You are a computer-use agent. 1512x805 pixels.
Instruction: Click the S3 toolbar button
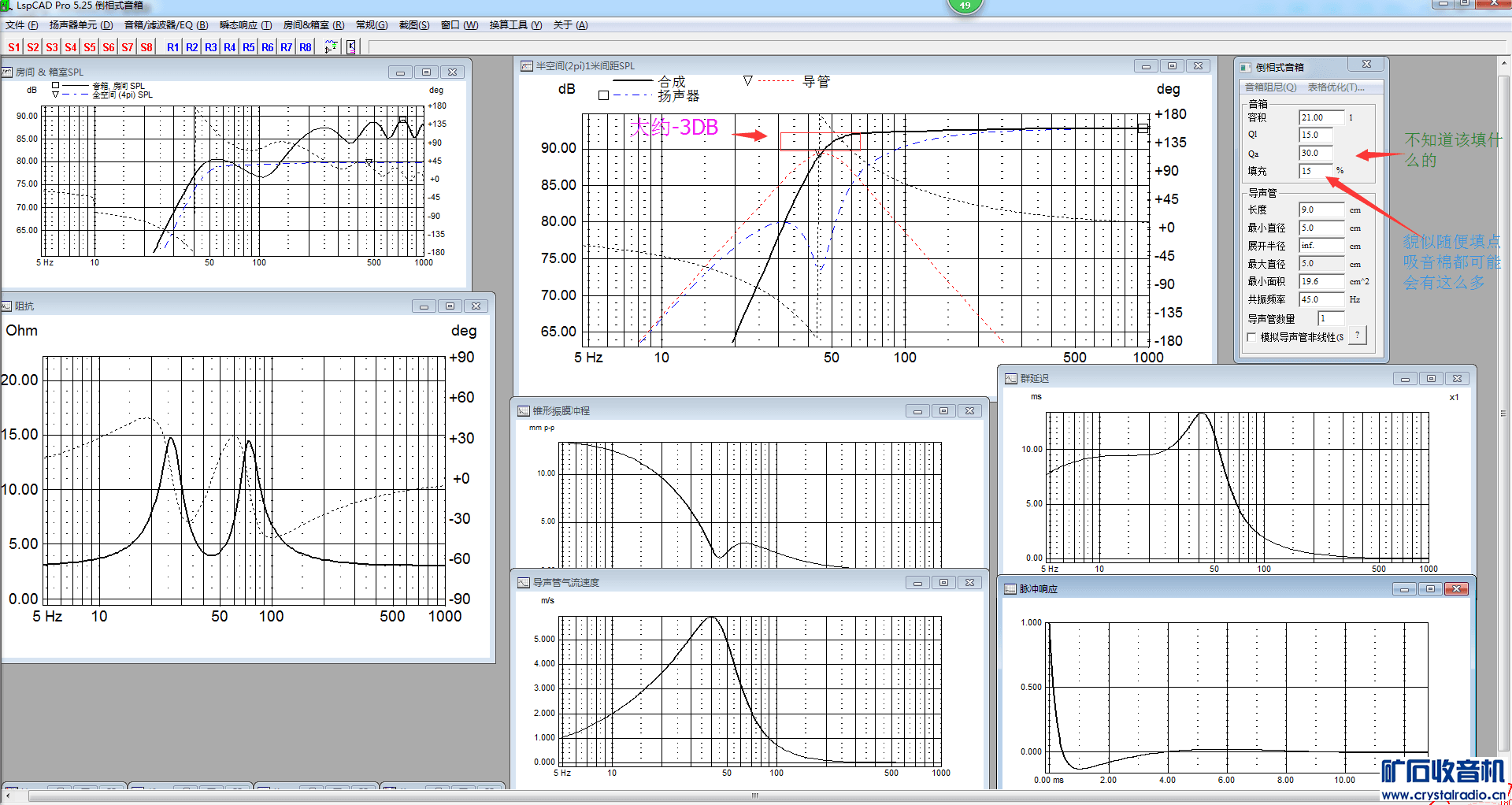(x=52, y=47)
